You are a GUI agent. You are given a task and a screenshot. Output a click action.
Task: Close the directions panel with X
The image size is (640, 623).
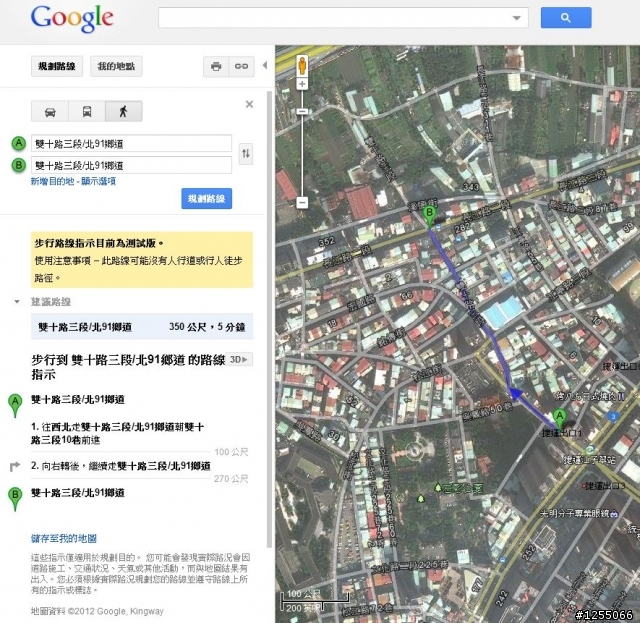[249, 104]
